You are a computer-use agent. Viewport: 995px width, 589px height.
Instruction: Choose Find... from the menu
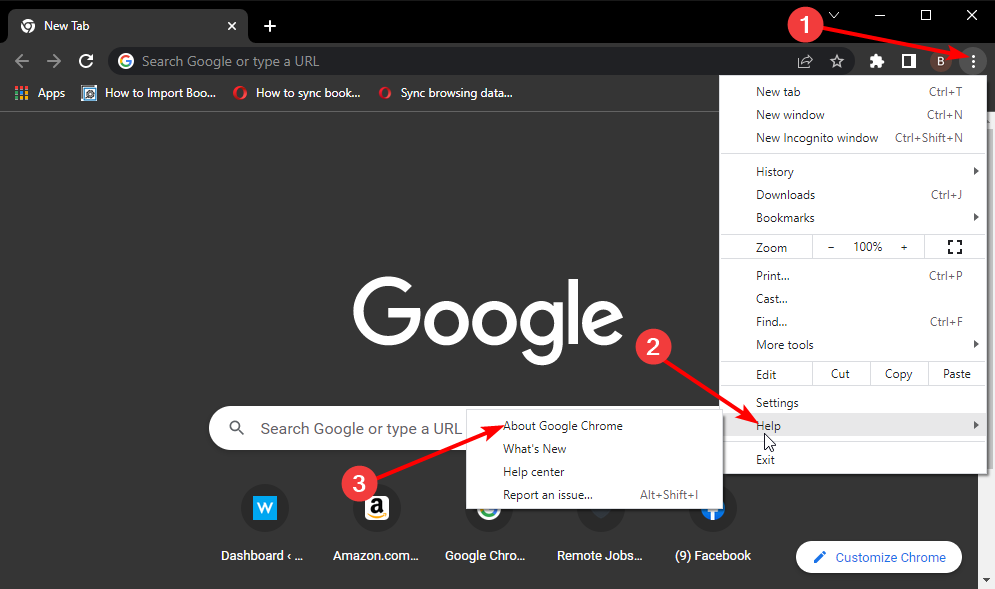point(853,322)
